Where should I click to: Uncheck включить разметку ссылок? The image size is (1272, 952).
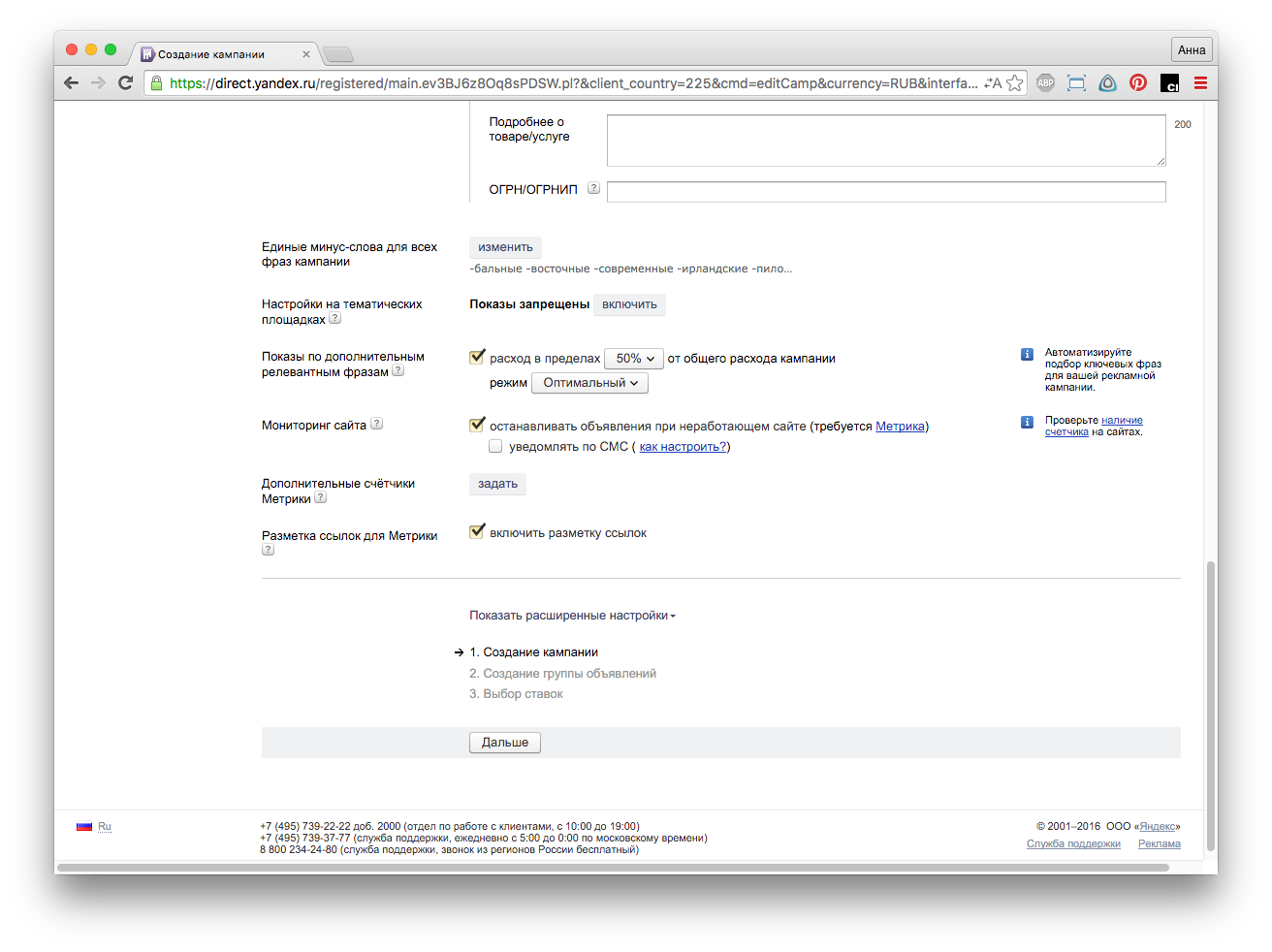click(477, 532)
